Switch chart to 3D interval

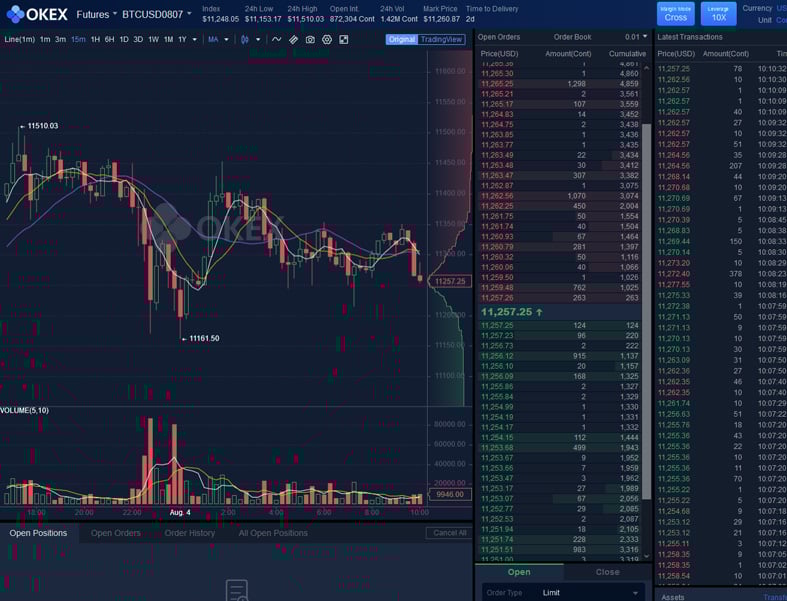pyautogui.click(x=138, y=39)
